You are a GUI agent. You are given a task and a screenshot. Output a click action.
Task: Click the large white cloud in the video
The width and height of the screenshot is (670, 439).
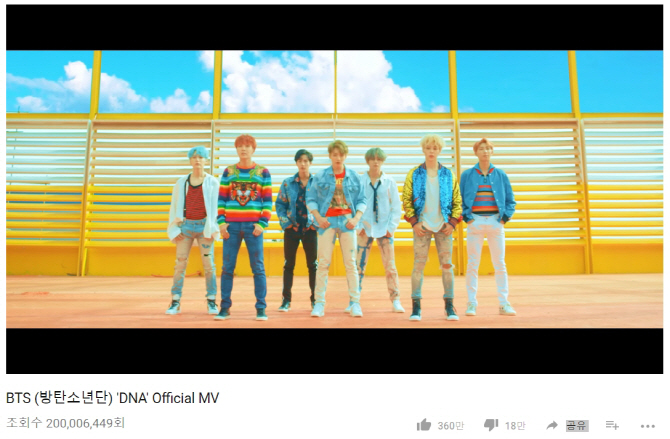316,82
